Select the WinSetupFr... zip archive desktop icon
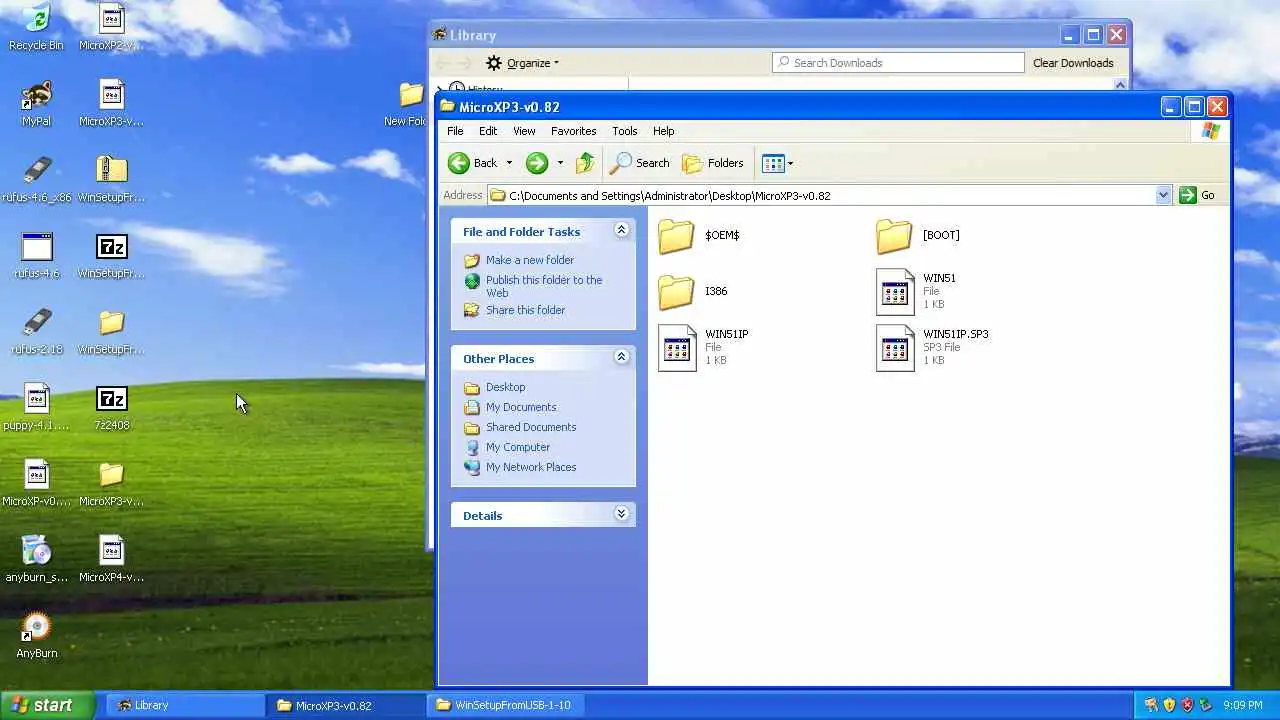 point(112,179)
